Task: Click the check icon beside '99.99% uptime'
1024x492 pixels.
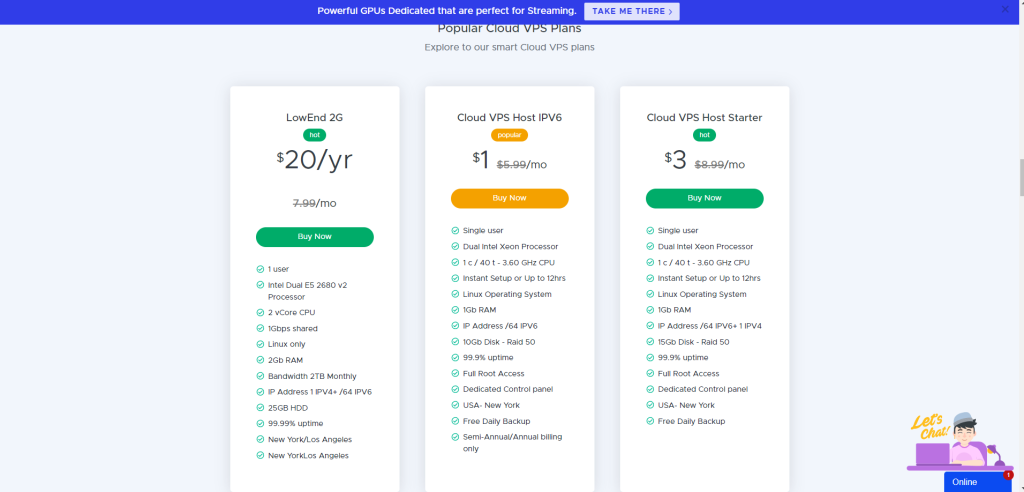Action: [x=261, y=423]
